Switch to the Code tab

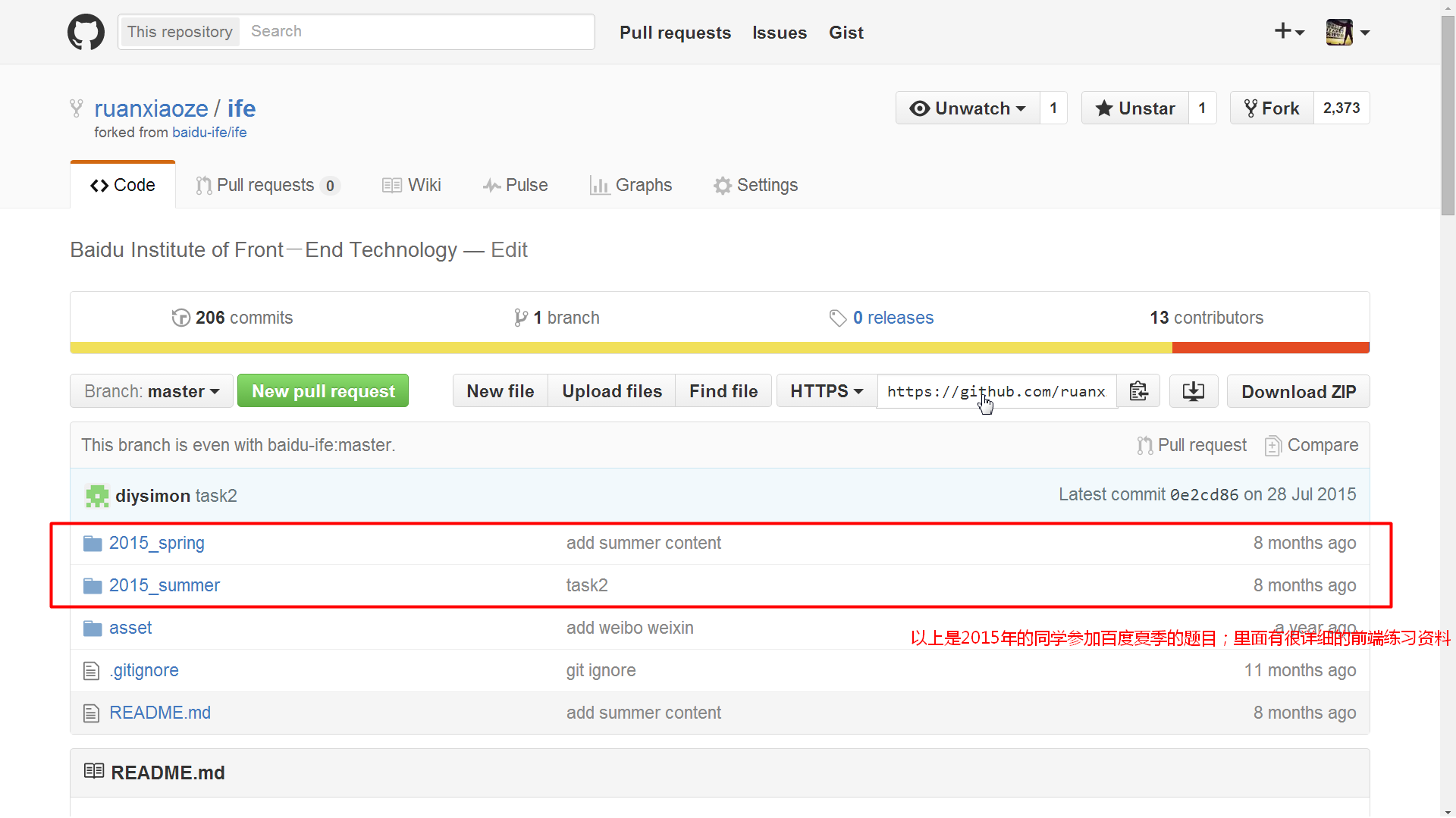point(123,185)
